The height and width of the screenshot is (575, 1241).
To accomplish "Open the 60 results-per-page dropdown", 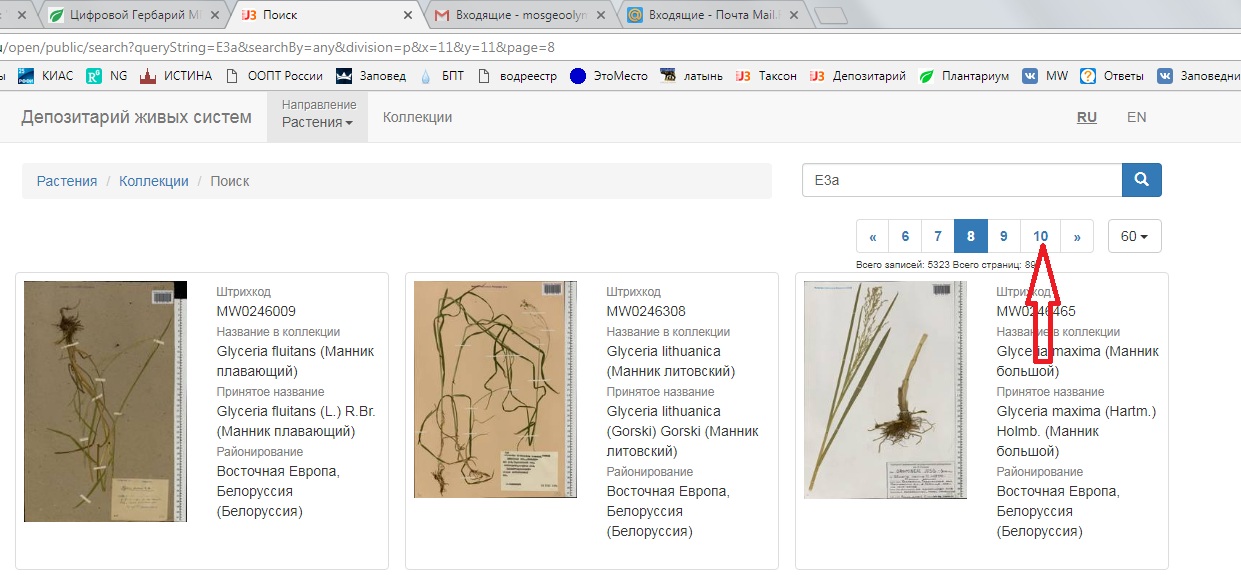I will point(1134,237).
